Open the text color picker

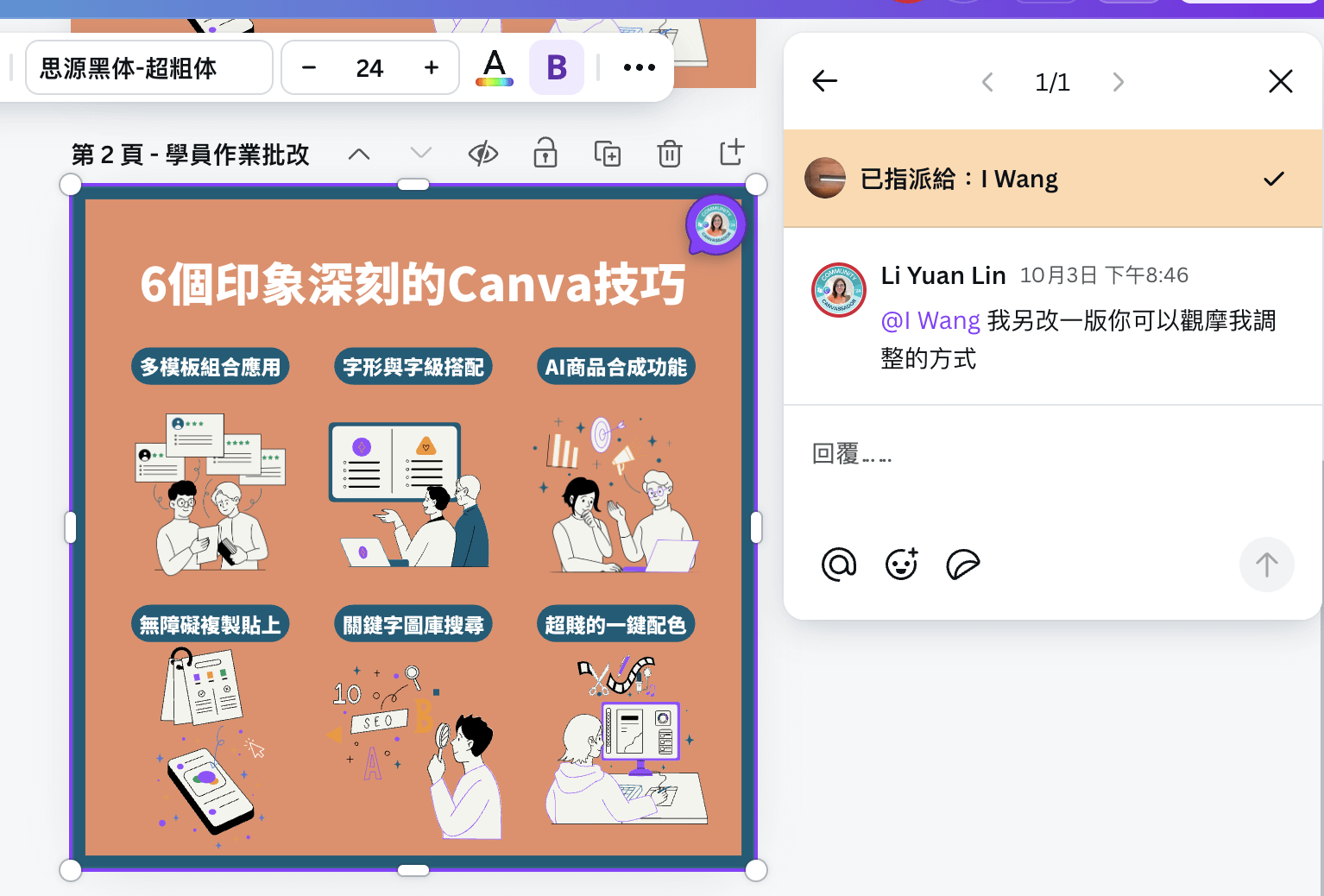click(495, 67)
